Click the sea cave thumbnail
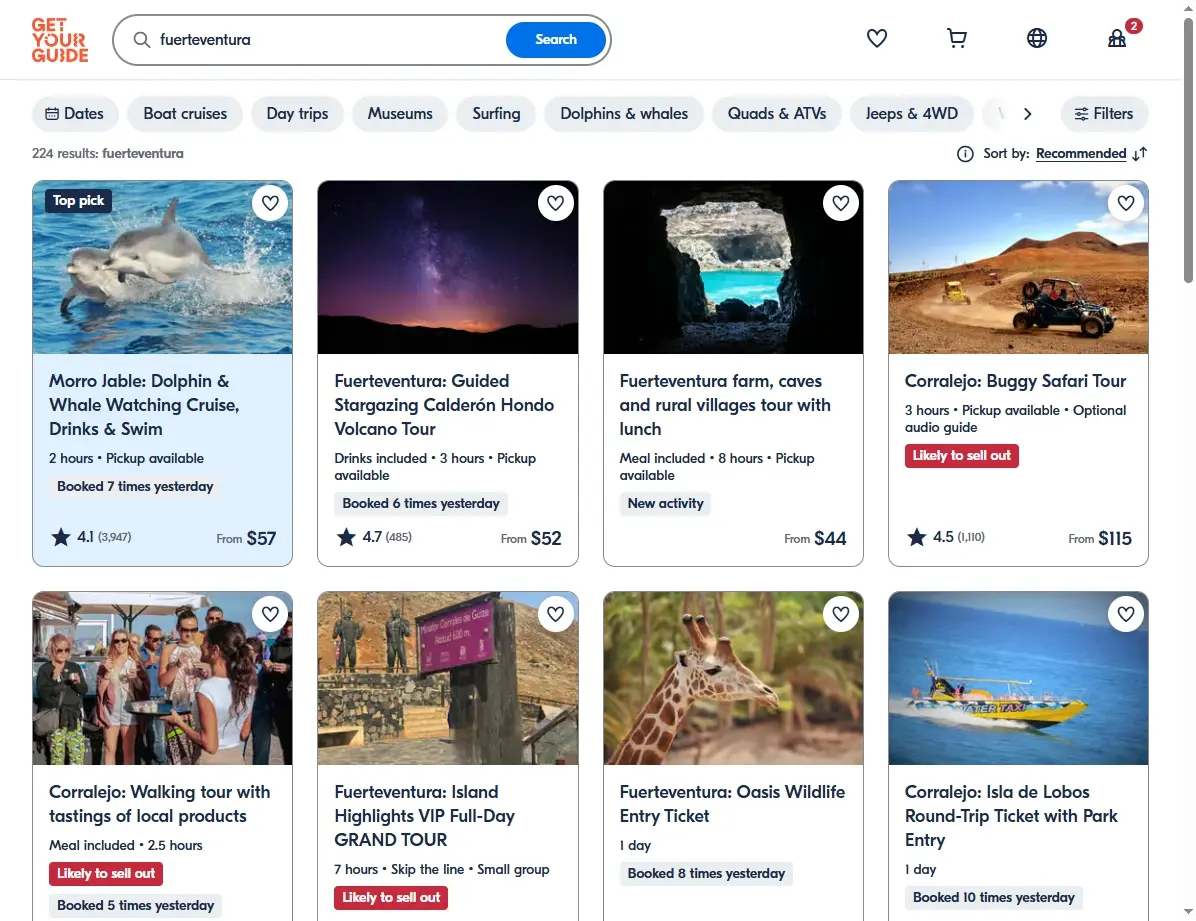 pos(733,267)
